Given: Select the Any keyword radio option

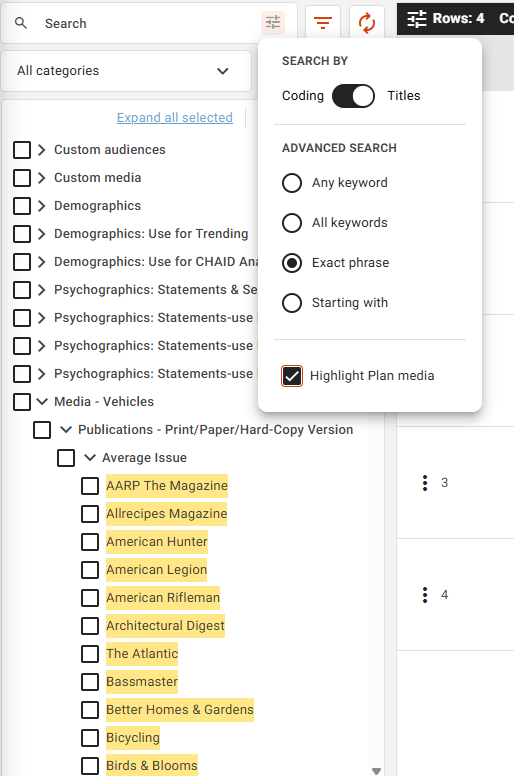Looking at the screenshot, I should 292,183.
